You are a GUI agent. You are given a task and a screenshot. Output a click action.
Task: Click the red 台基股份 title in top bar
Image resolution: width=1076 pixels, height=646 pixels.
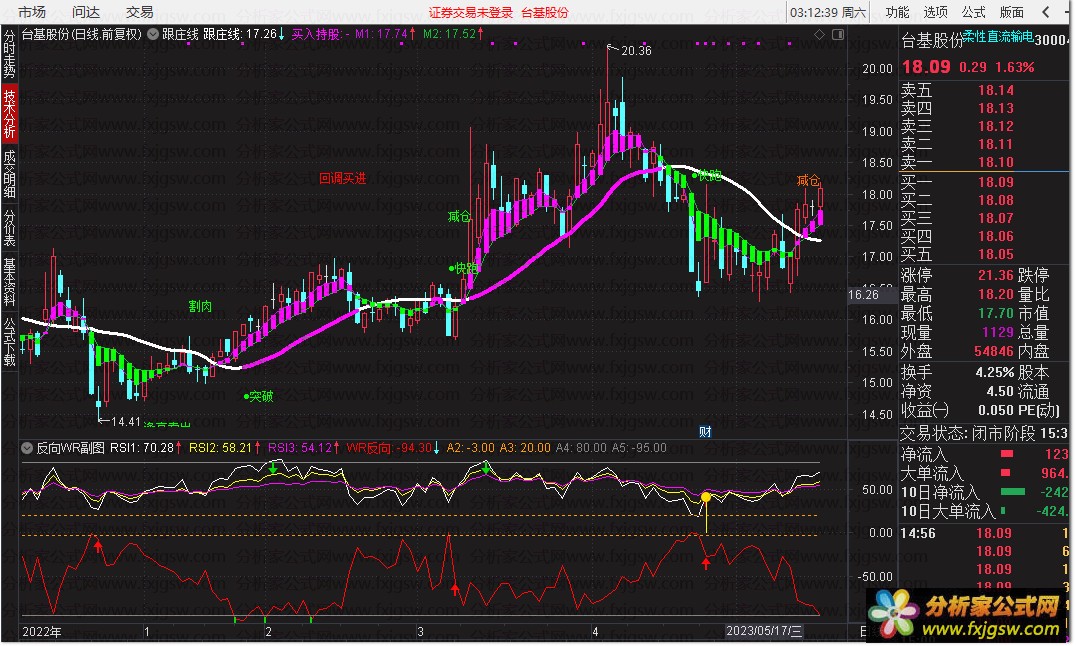[x=545, y=12]
